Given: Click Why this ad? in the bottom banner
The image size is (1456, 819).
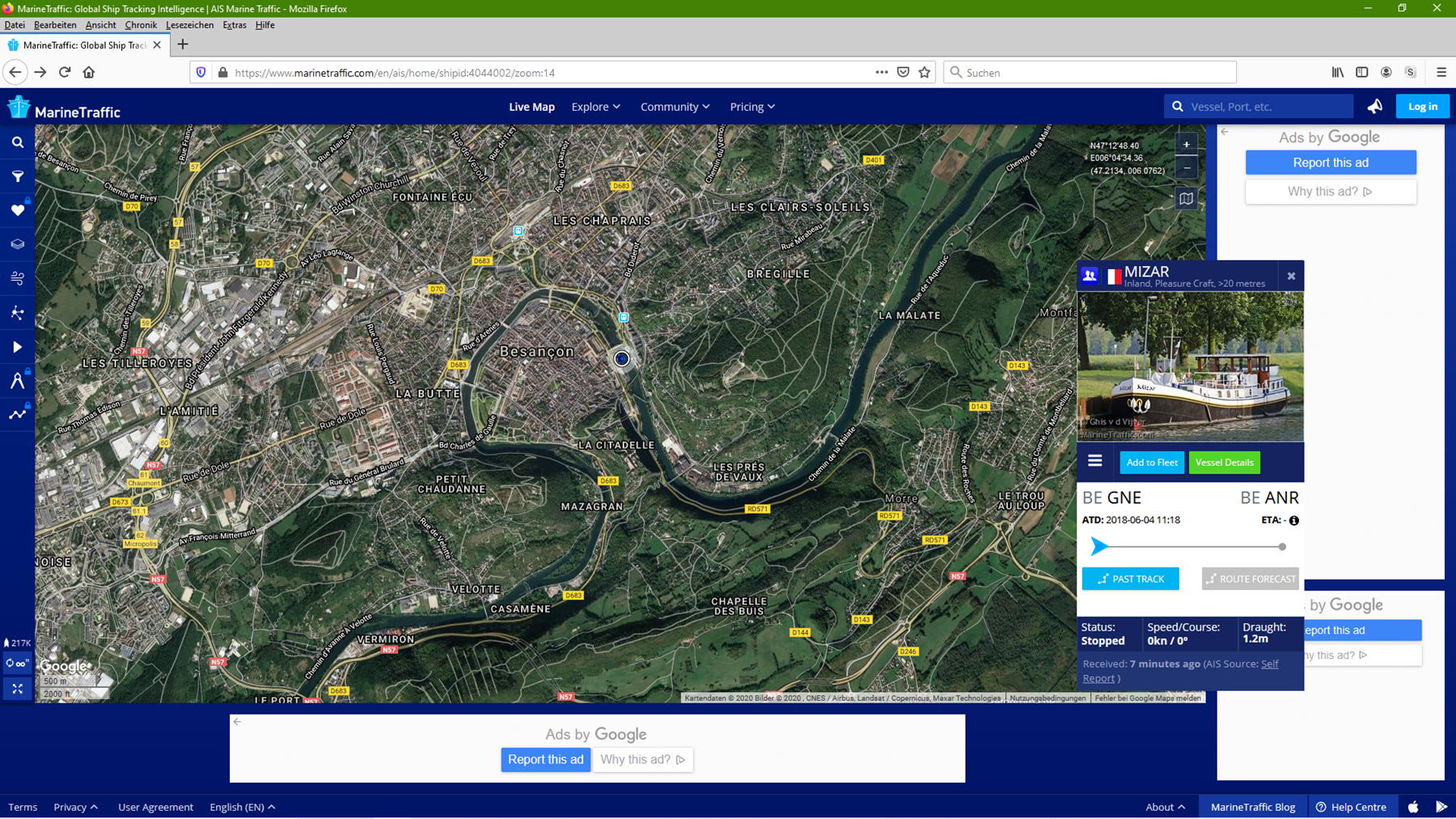Looking at the screenshot, I should (643, 760).
